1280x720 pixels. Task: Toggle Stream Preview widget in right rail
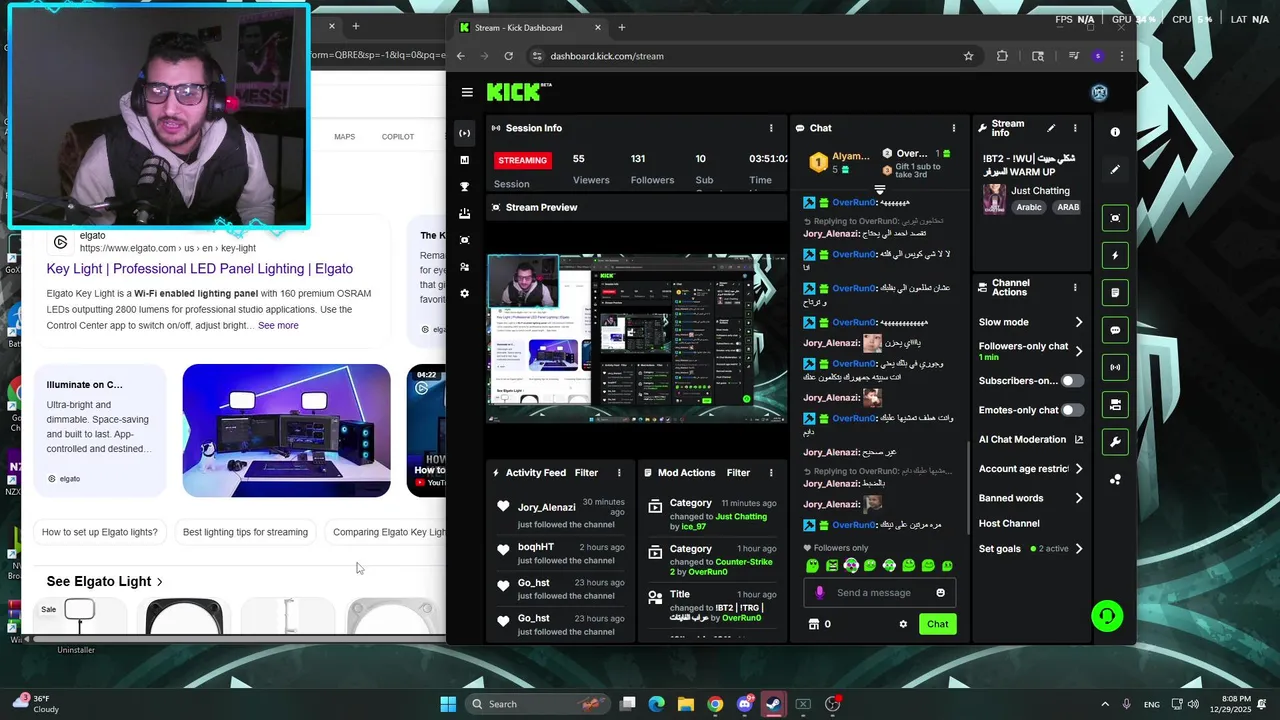click(x=1115, y=218)
